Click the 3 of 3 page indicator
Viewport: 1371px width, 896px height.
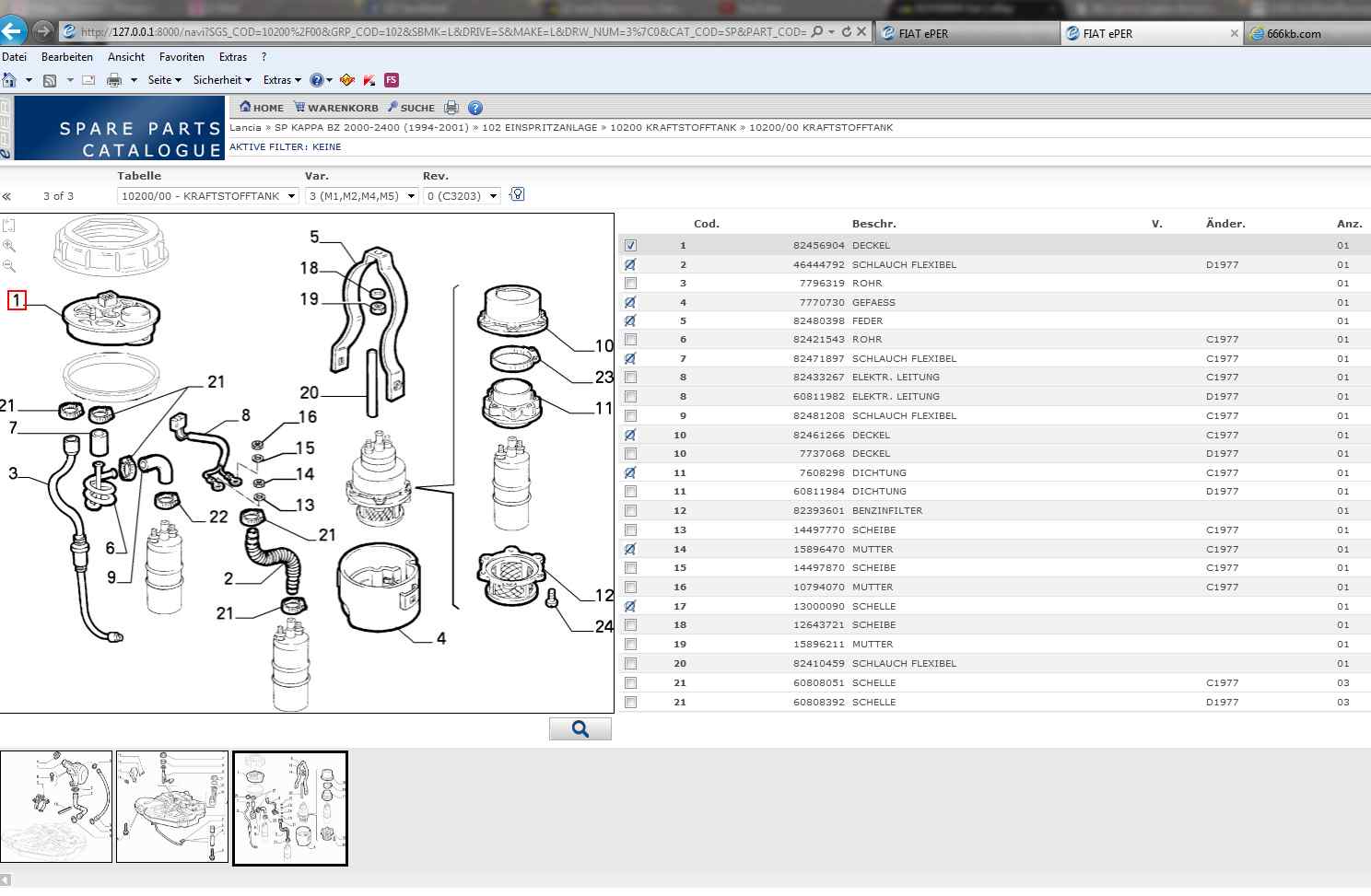click(x=58, y=196)
